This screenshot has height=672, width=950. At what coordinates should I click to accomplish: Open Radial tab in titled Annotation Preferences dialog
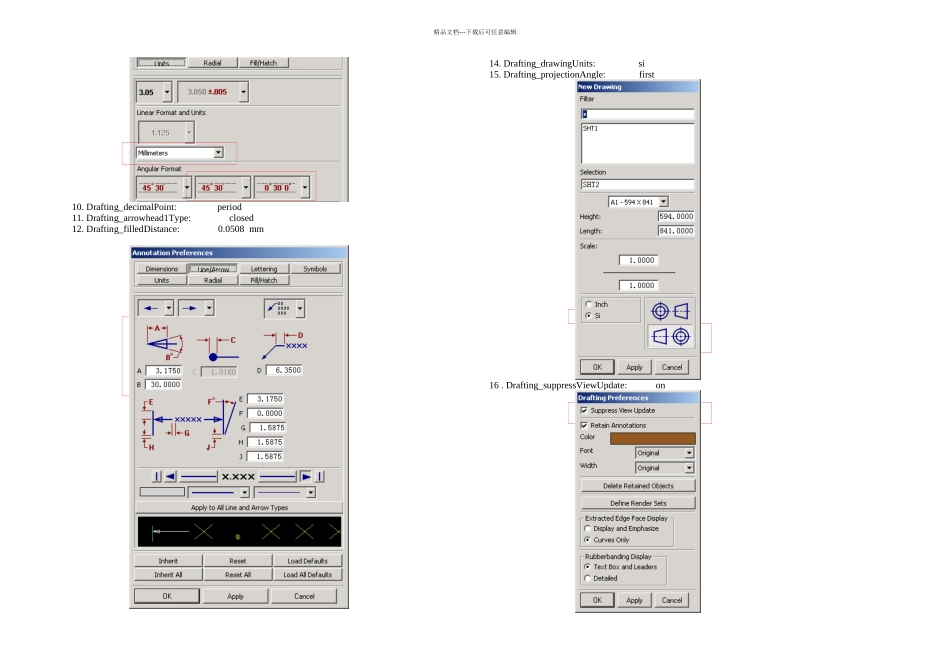pos(213,281)
